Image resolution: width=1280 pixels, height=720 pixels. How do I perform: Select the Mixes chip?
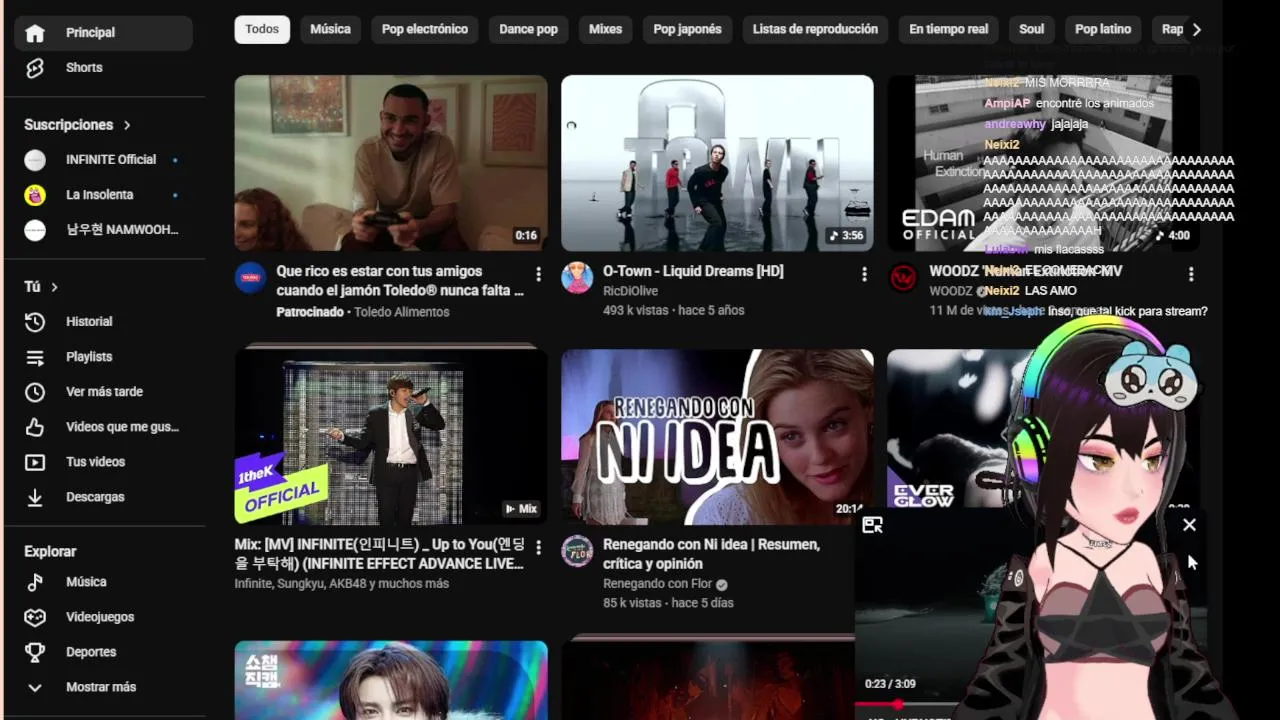point(605,29)
